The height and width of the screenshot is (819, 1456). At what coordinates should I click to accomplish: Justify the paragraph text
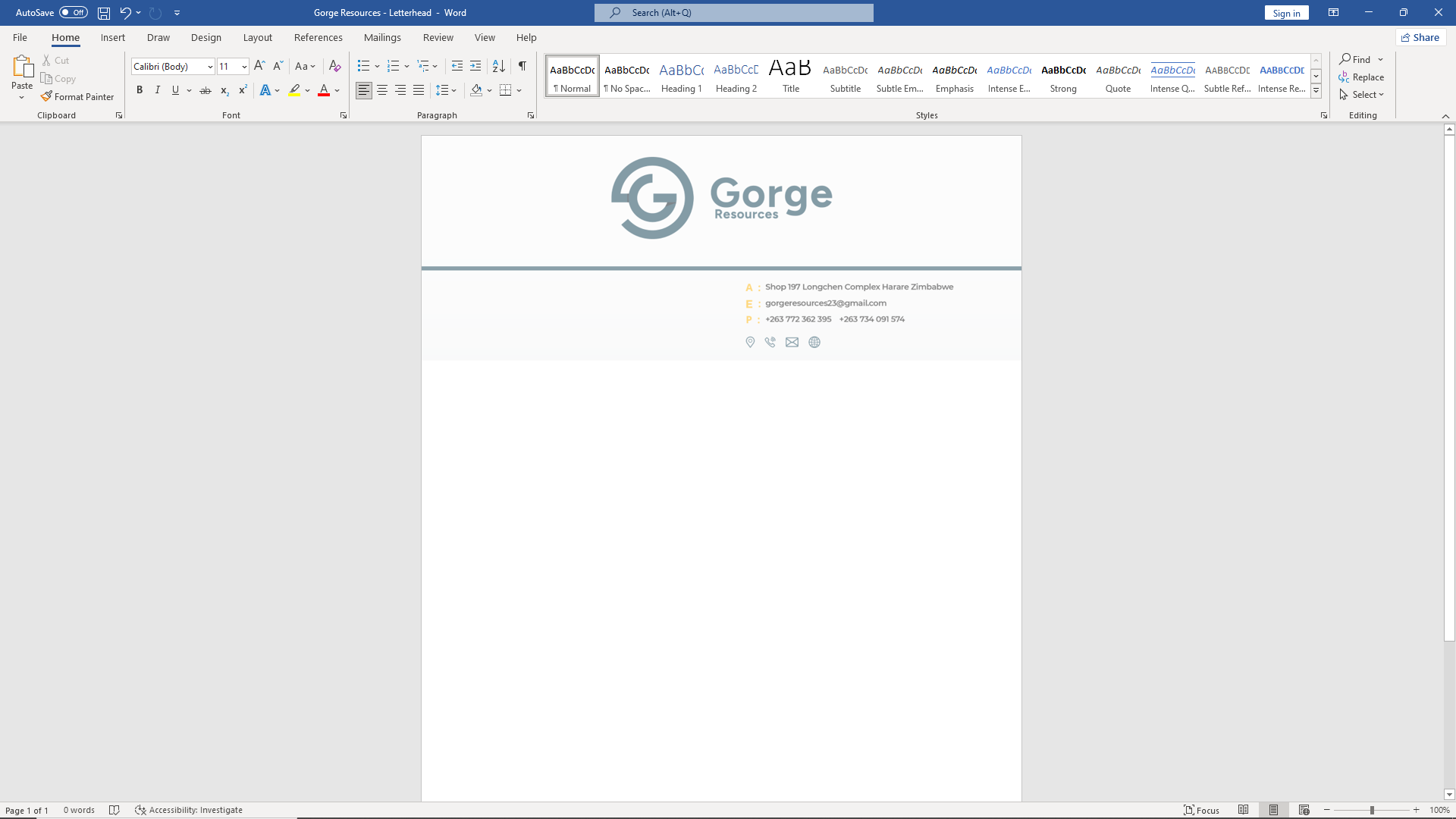(419, 90)
